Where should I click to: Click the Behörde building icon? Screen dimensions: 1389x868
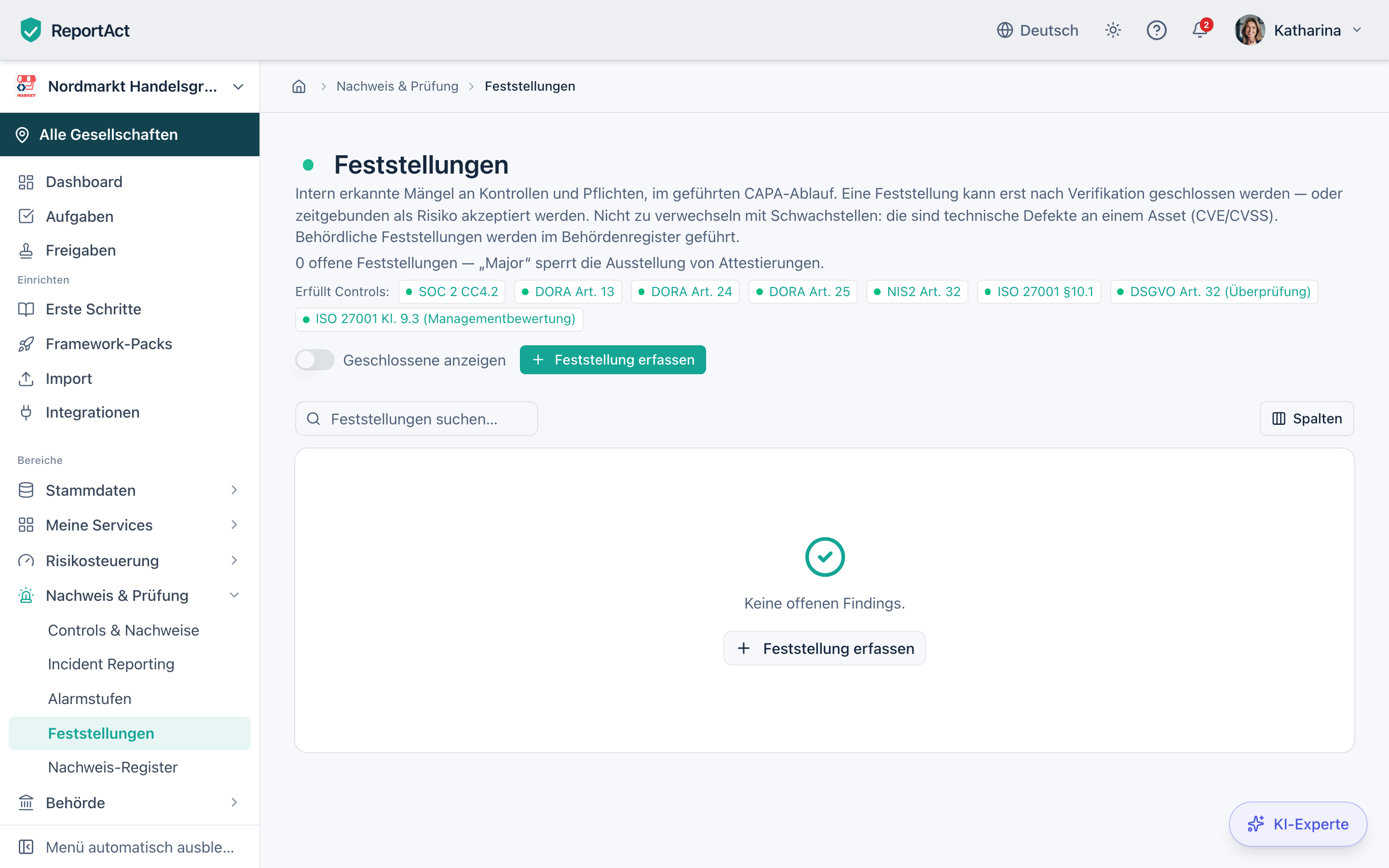pos(26,802)
